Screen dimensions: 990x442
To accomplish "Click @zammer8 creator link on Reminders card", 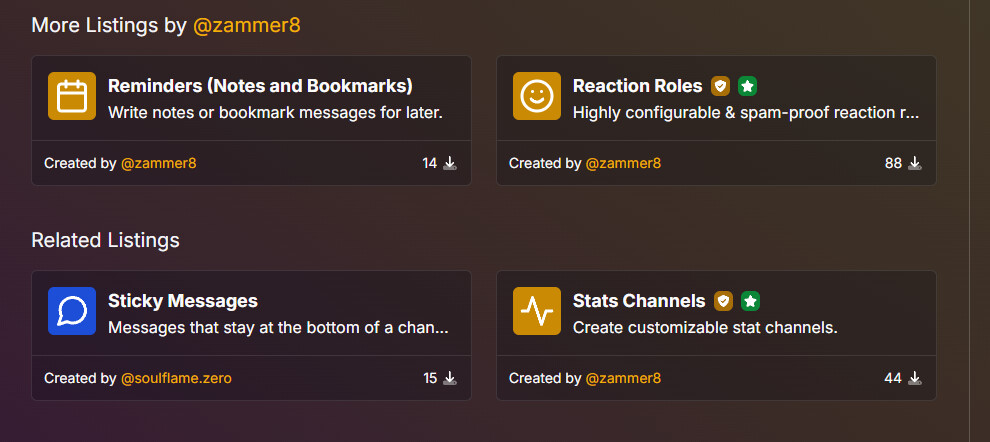I will point(158,164).
